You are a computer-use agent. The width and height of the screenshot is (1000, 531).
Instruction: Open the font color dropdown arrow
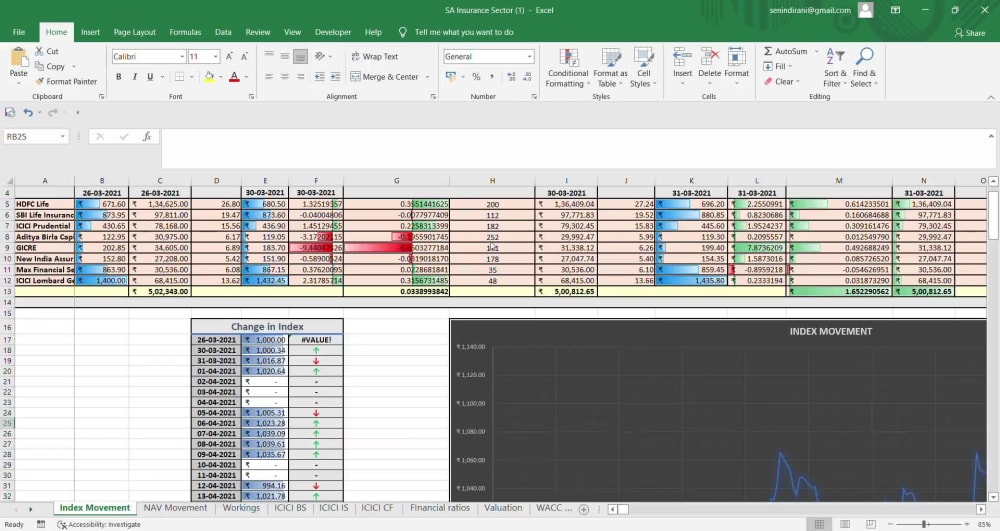click(246, 77)
